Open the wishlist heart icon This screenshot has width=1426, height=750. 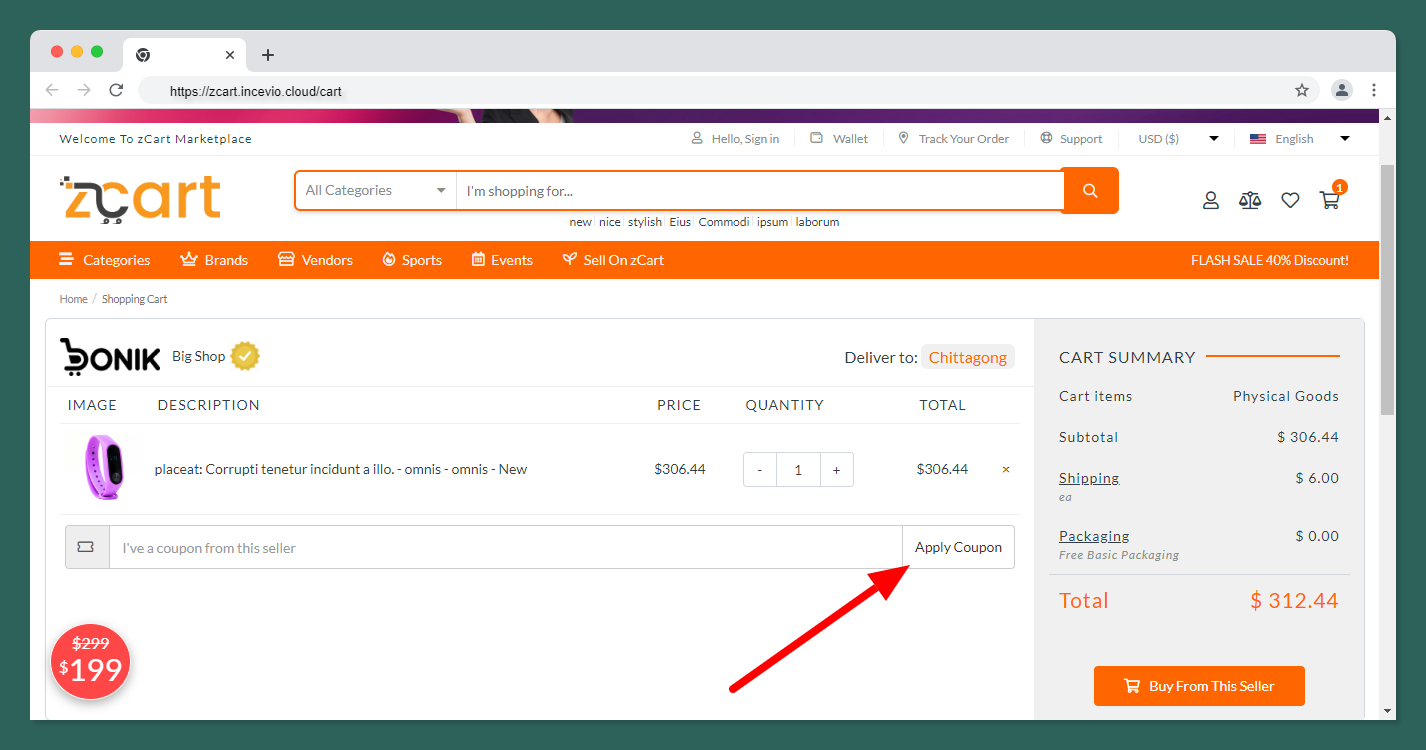tap(1290, 200)
